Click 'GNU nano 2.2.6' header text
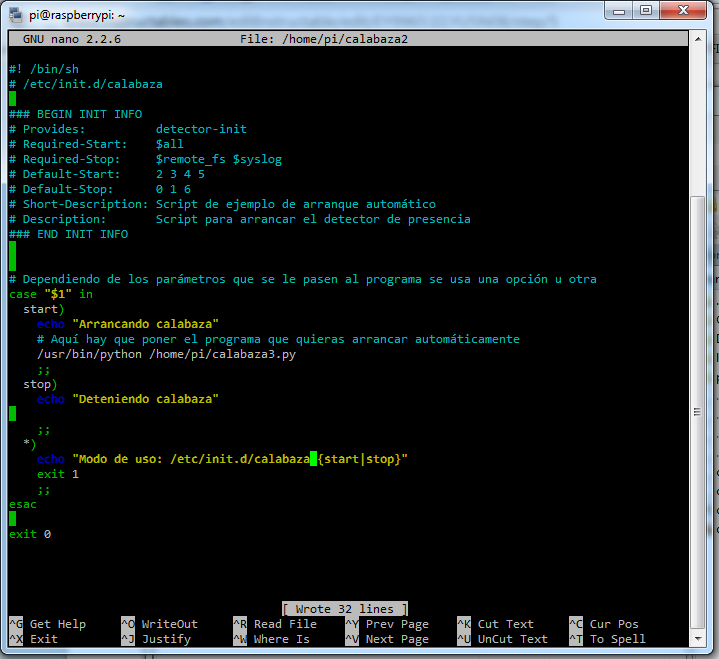 tap(72, 39)
